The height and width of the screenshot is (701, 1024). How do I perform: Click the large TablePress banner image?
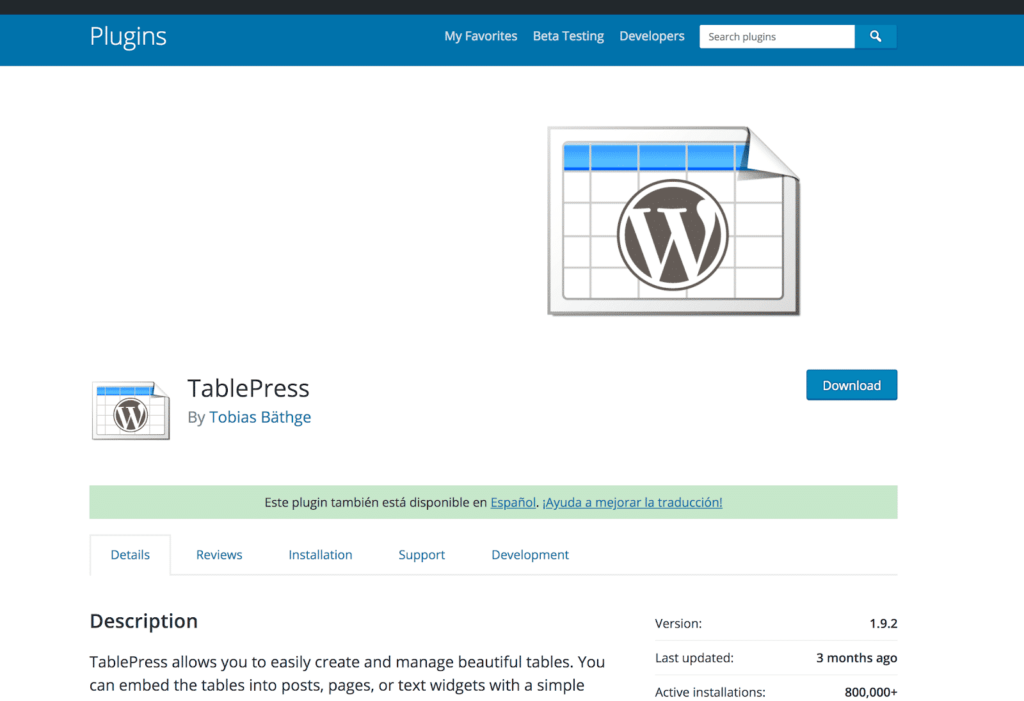(673, 220)
